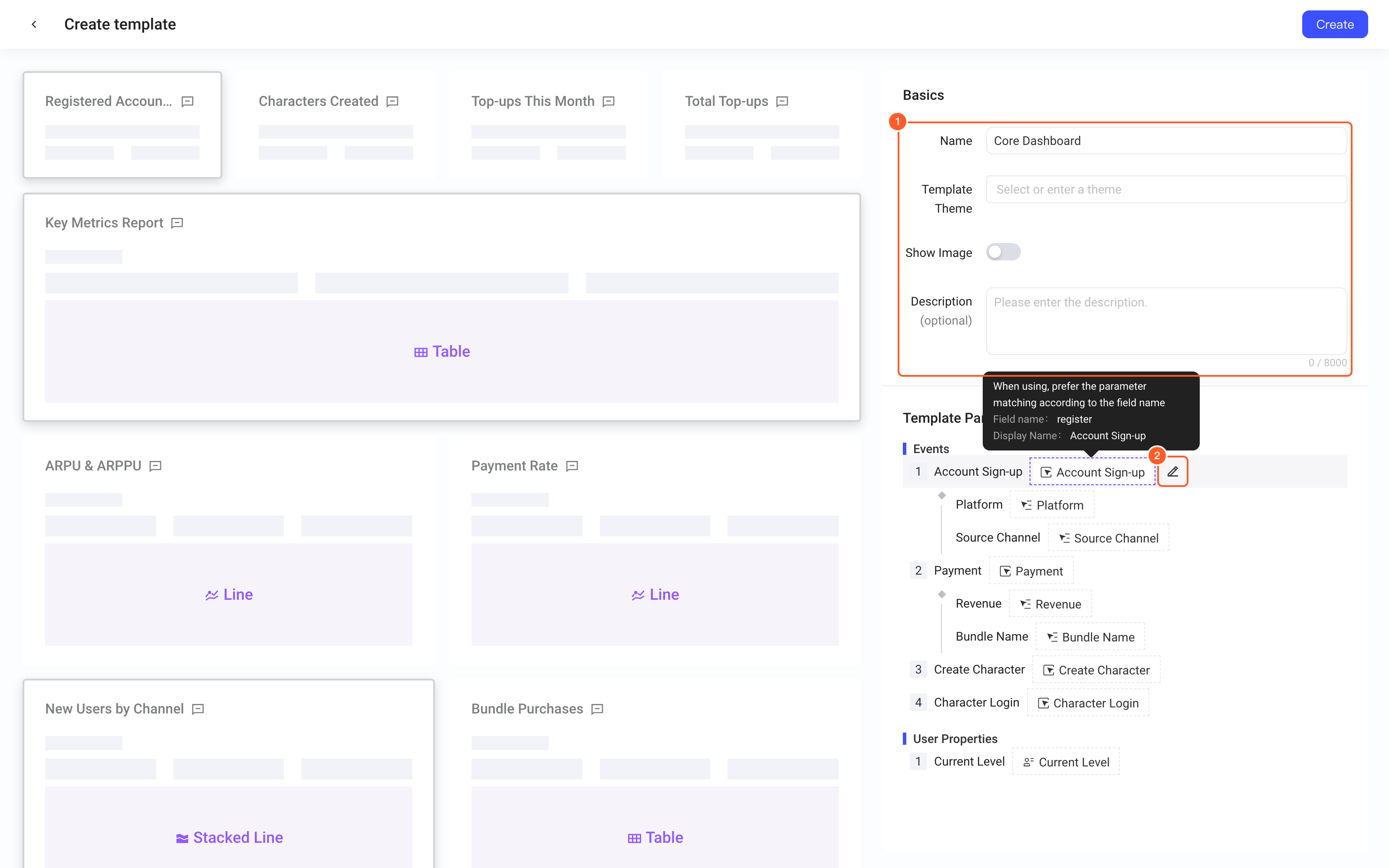Click the note icon next to Characters Created
Image resolution: width=1389 pixels, height=868 pixels.
coord(392,102)
